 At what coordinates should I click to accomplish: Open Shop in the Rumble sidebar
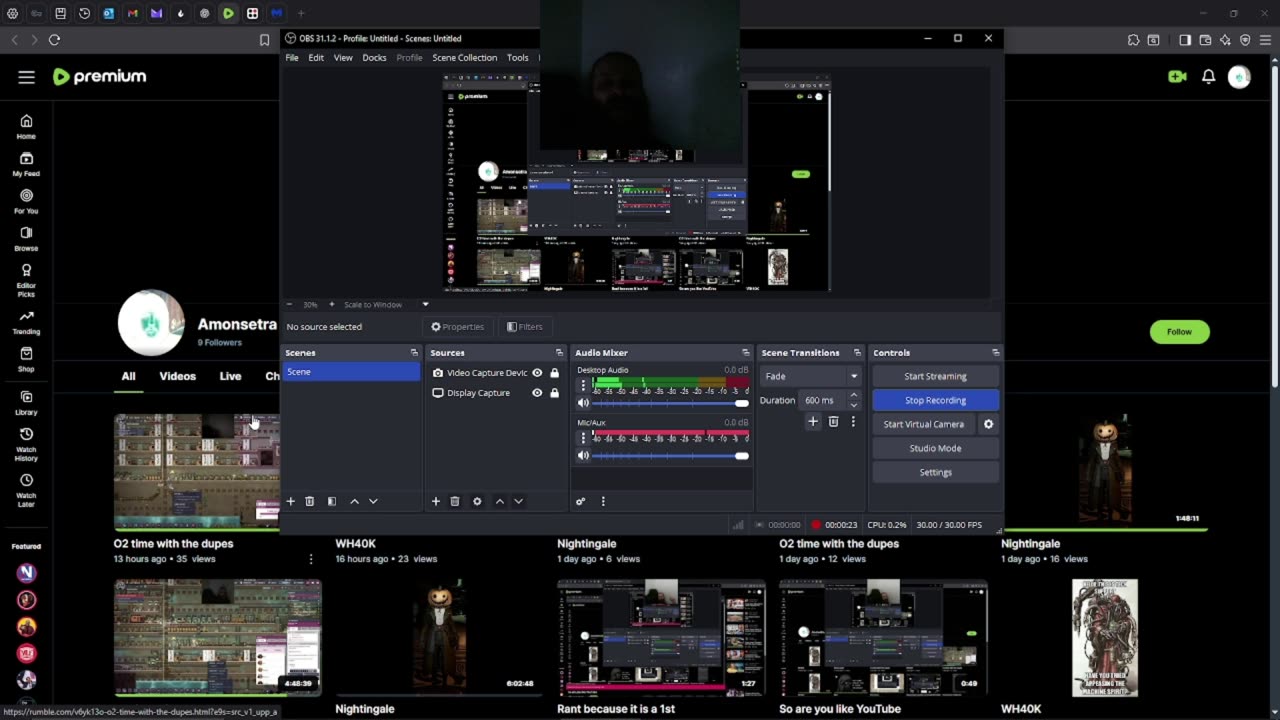click(26, 359)
